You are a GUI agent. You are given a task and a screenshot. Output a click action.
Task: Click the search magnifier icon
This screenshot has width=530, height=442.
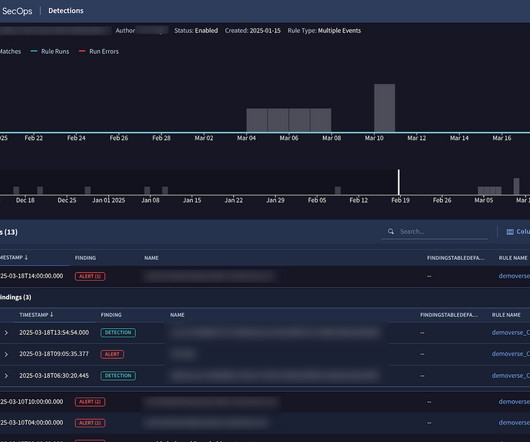pyautogui.click(x=391, y=231)
